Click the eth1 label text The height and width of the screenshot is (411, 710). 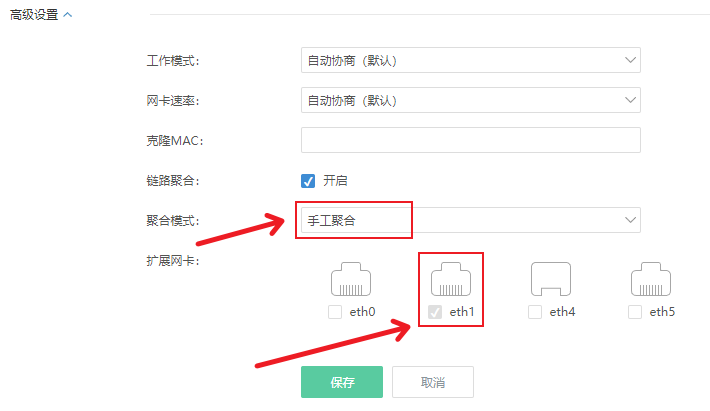(461, 312)
